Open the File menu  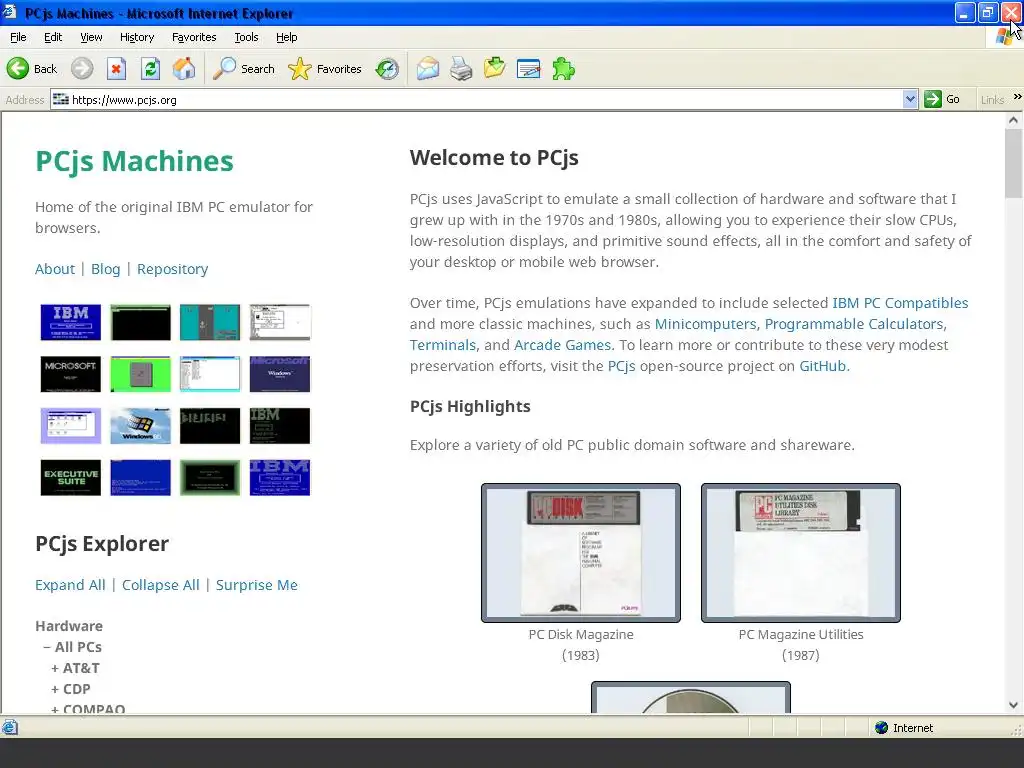(18, 37)
